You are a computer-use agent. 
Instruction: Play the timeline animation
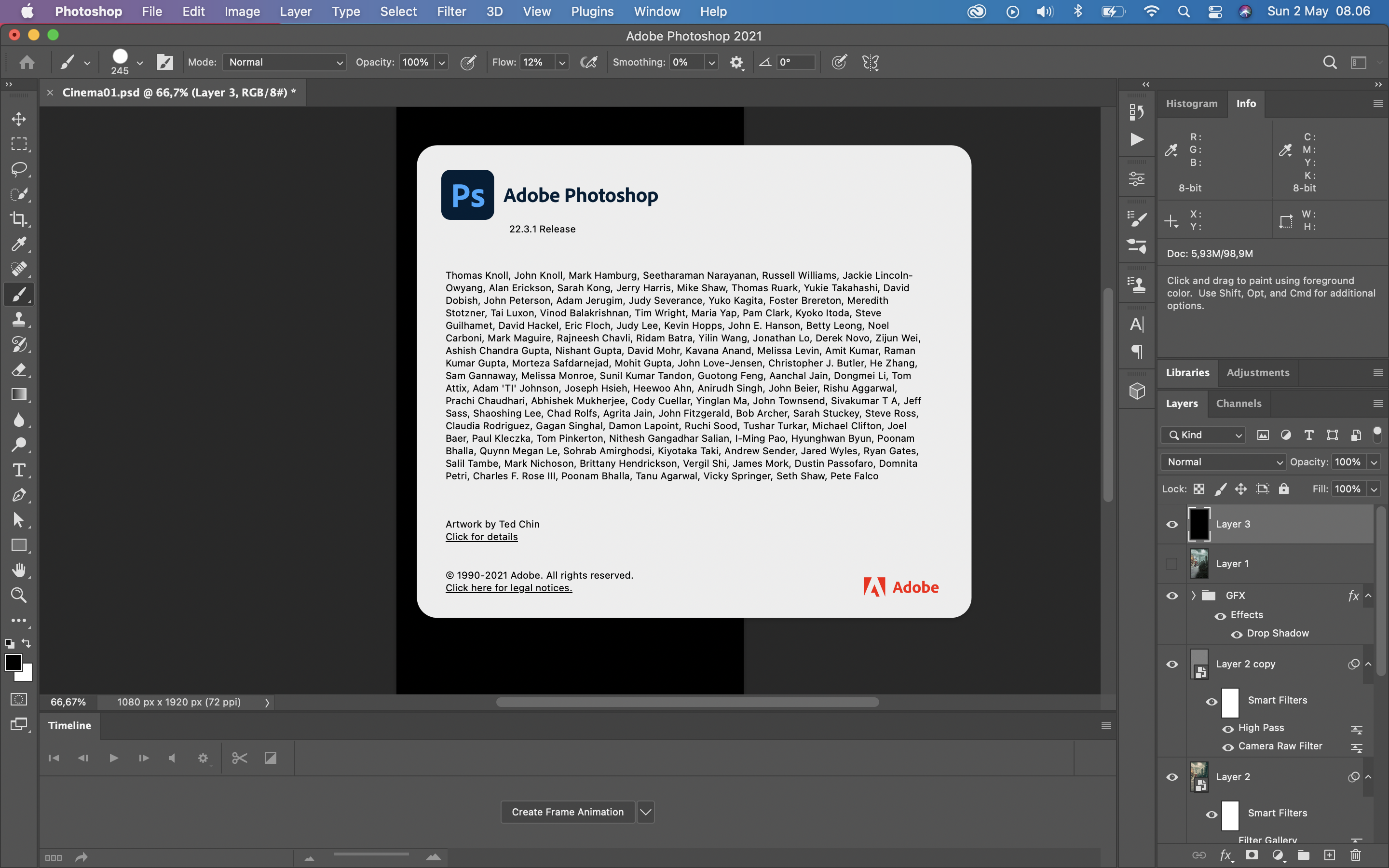[114, 758]
